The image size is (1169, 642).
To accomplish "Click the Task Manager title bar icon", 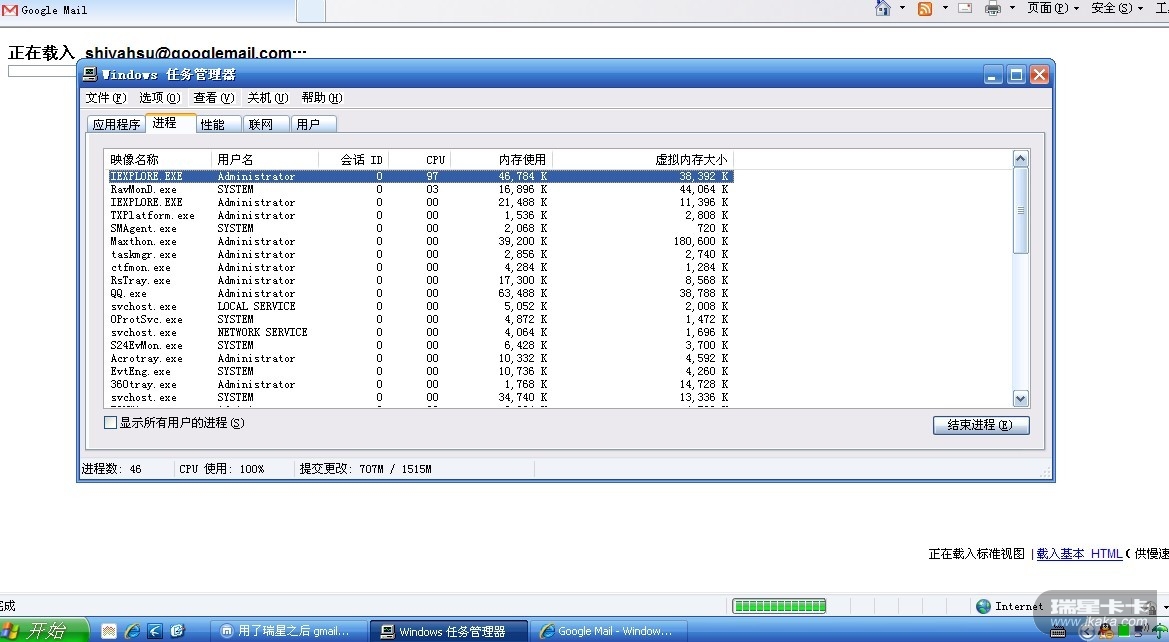I will coord(89,74).
